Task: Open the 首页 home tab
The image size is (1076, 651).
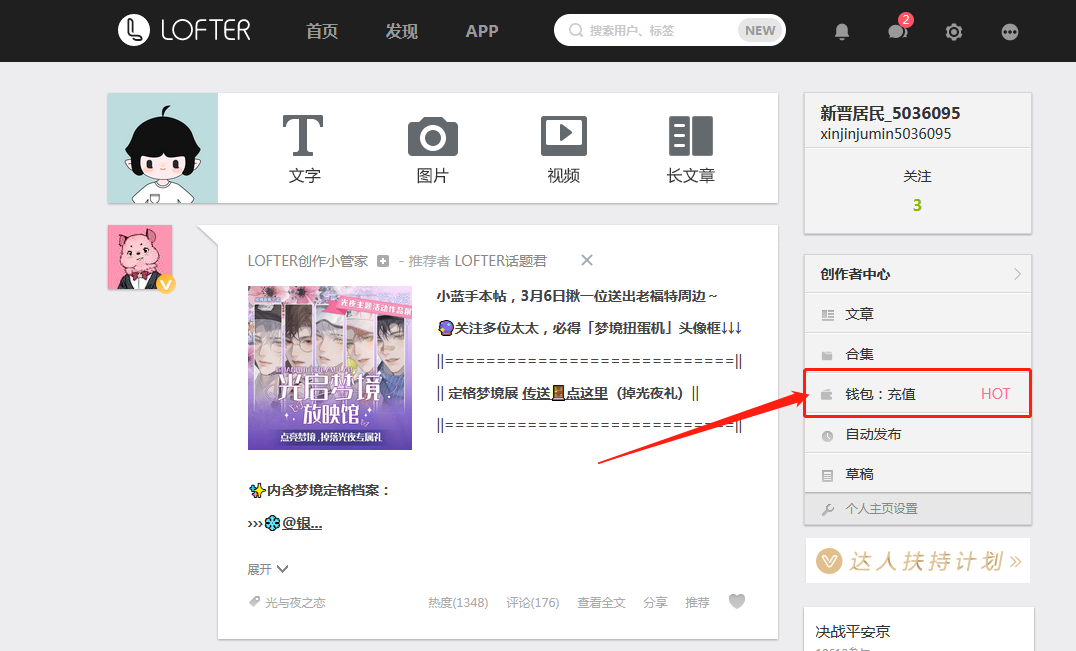Action: (x=322, y=31)
